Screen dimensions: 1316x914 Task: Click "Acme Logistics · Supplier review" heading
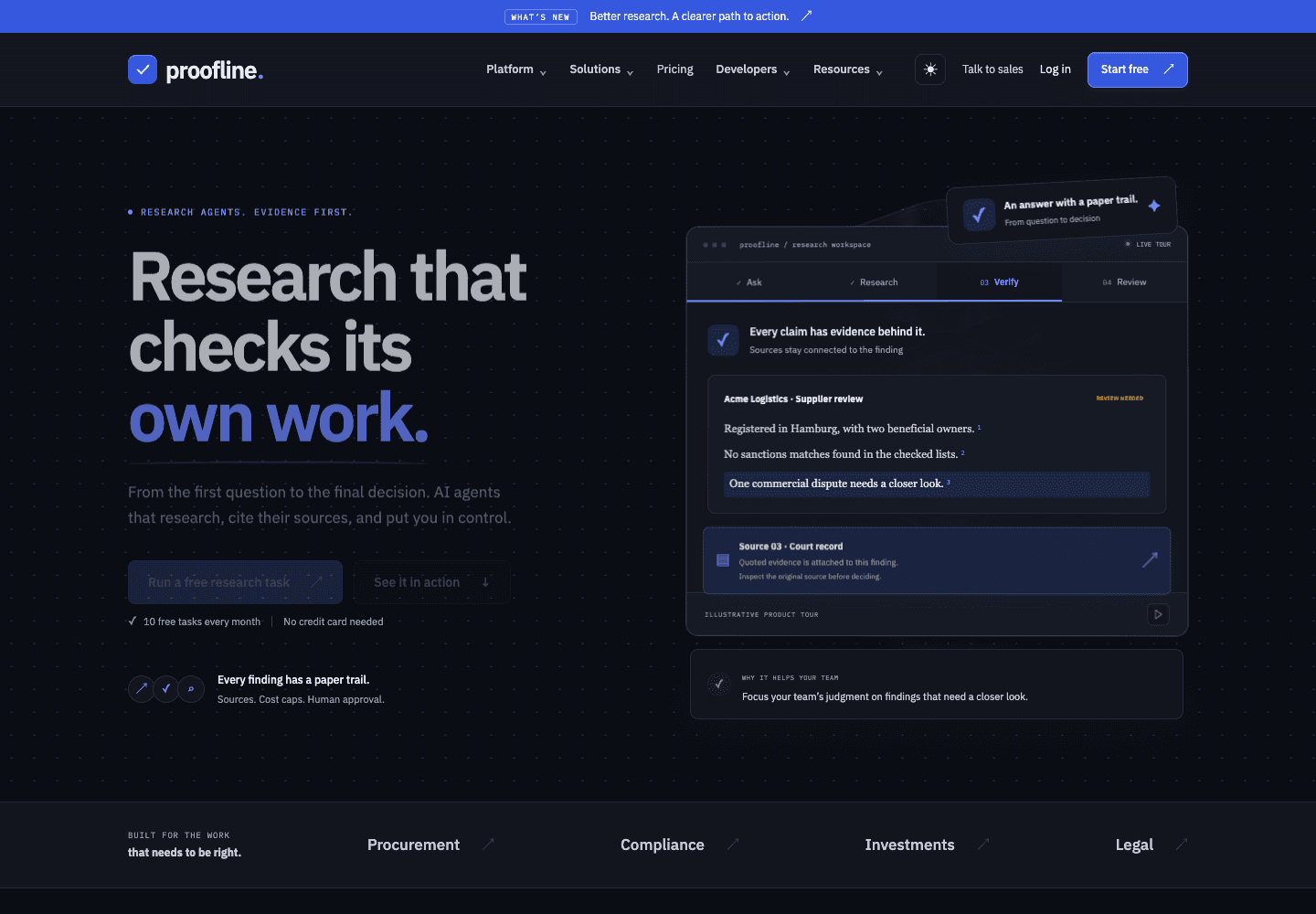coord(793,399)
